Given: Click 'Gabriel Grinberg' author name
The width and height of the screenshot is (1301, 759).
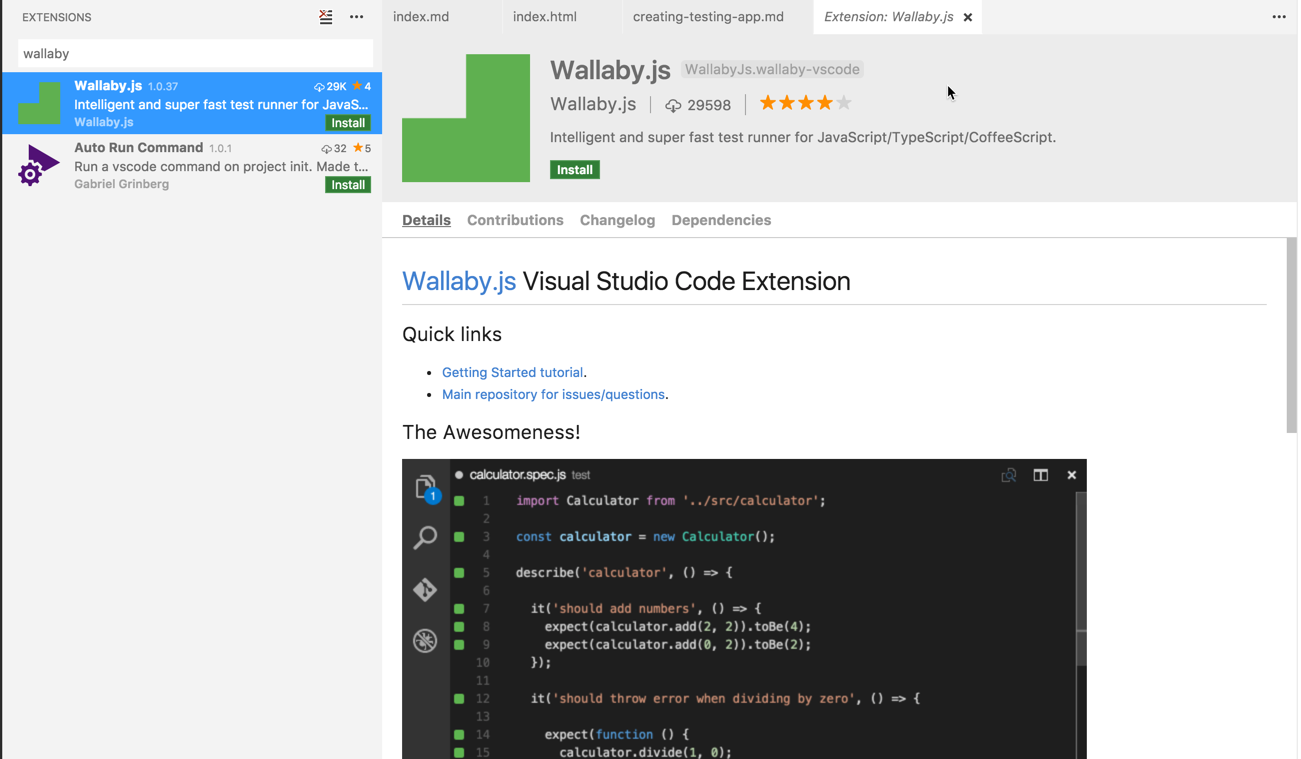Looking at the screenshot, I should click(121, 184).
